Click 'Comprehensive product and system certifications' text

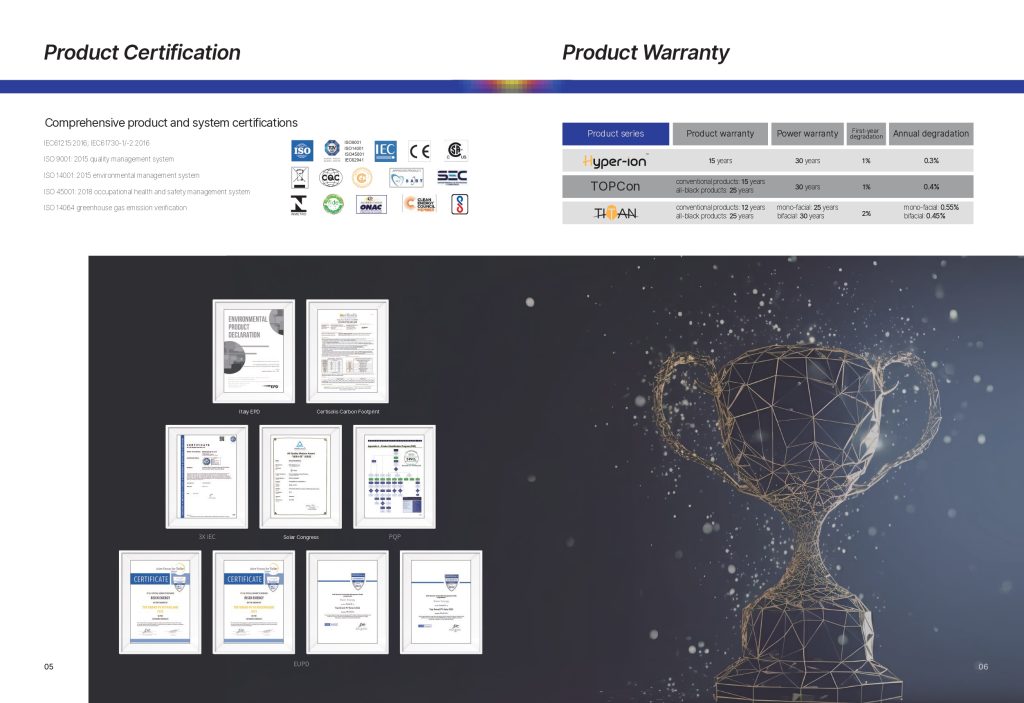171,123
